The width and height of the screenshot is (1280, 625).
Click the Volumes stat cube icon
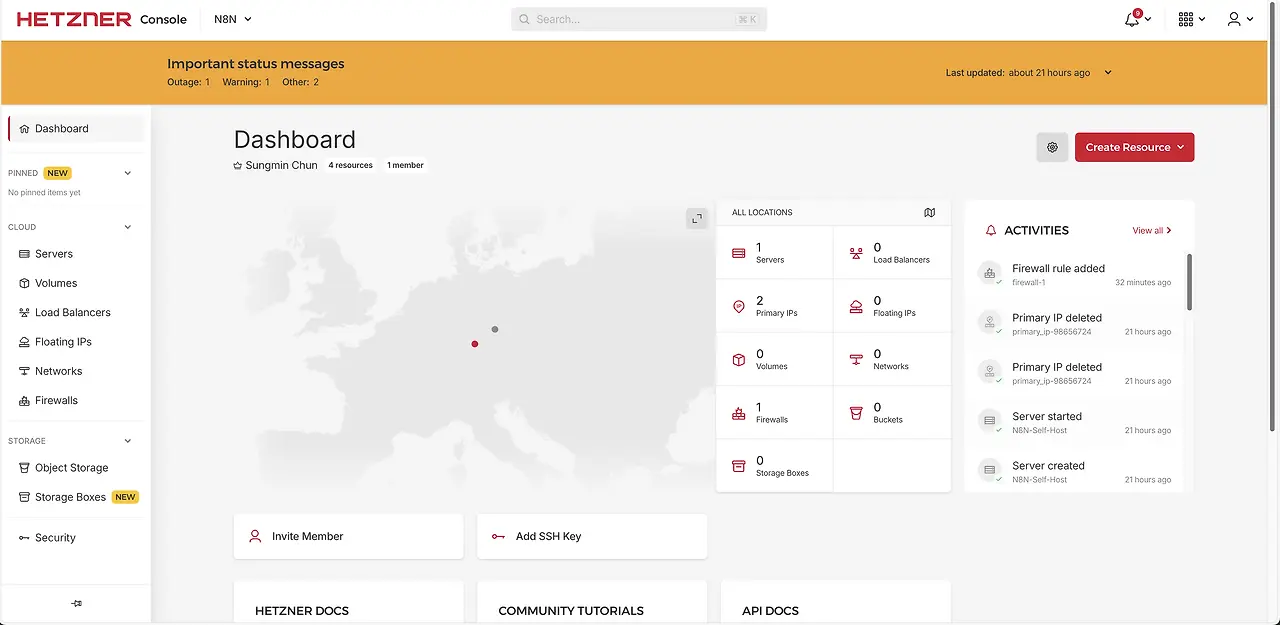739,360
